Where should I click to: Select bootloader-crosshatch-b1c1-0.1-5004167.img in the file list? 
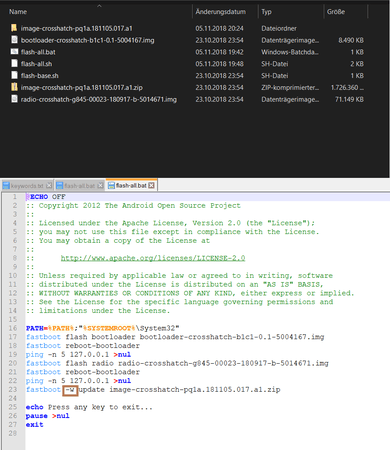(87, 40)
